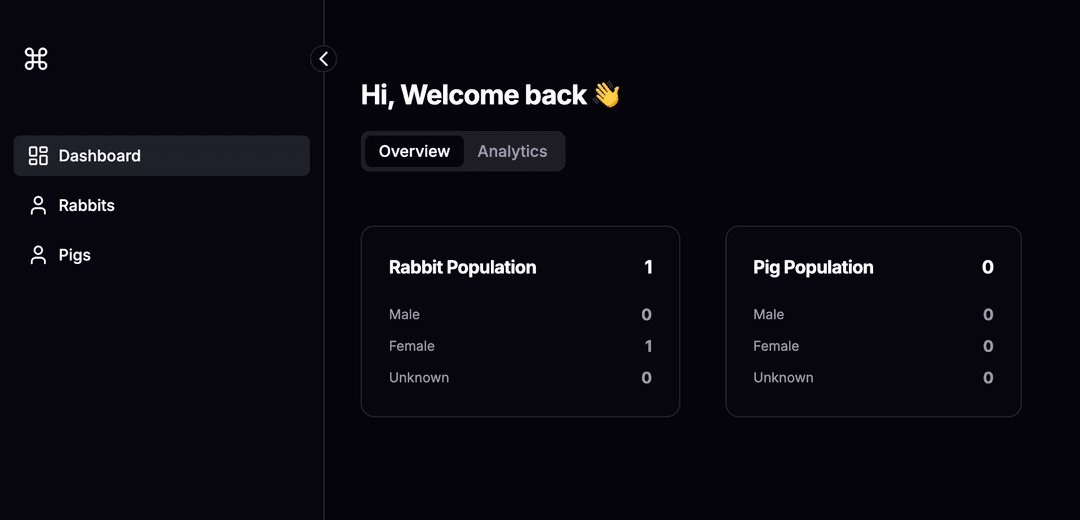Click the Dashboard grid icon
Viewport: 1080px width, 520px height.
coord(38,156)
